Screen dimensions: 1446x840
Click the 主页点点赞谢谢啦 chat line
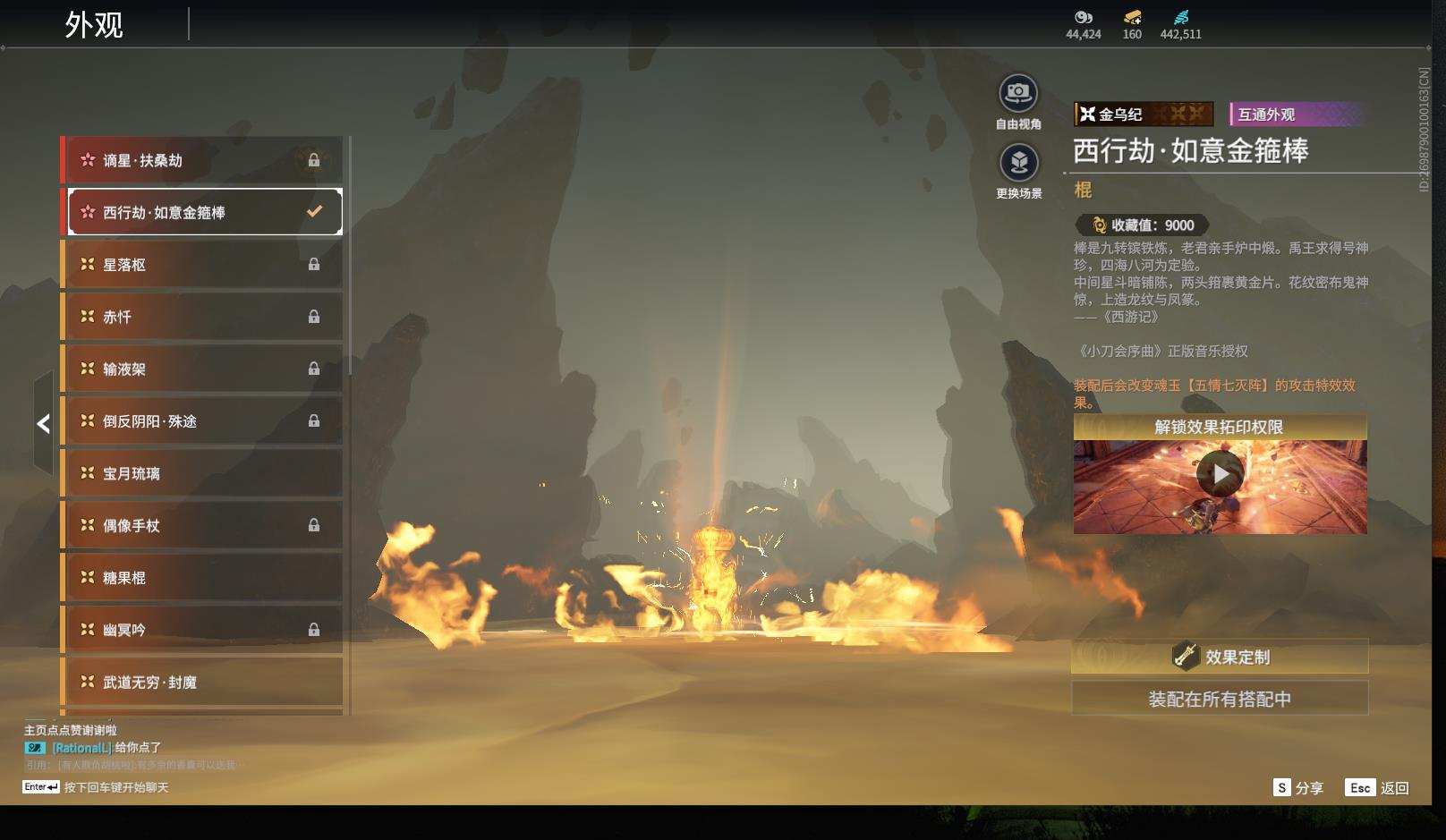[70, 730]
